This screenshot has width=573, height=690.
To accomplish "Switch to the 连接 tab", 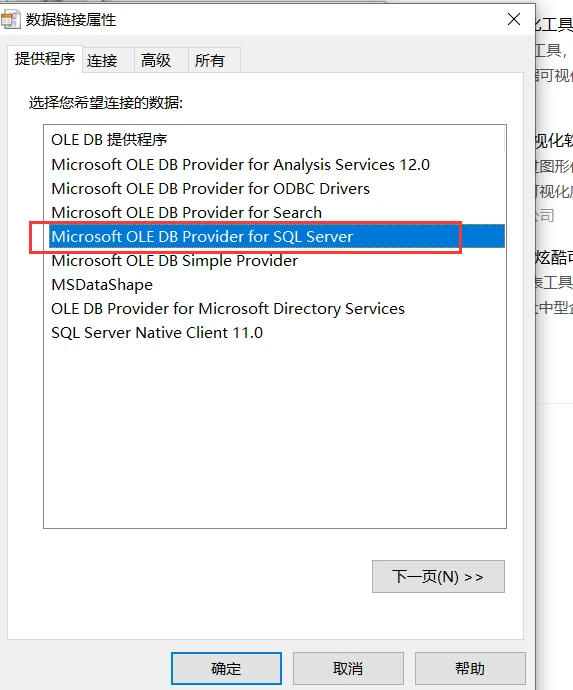I will pos(102,60).
